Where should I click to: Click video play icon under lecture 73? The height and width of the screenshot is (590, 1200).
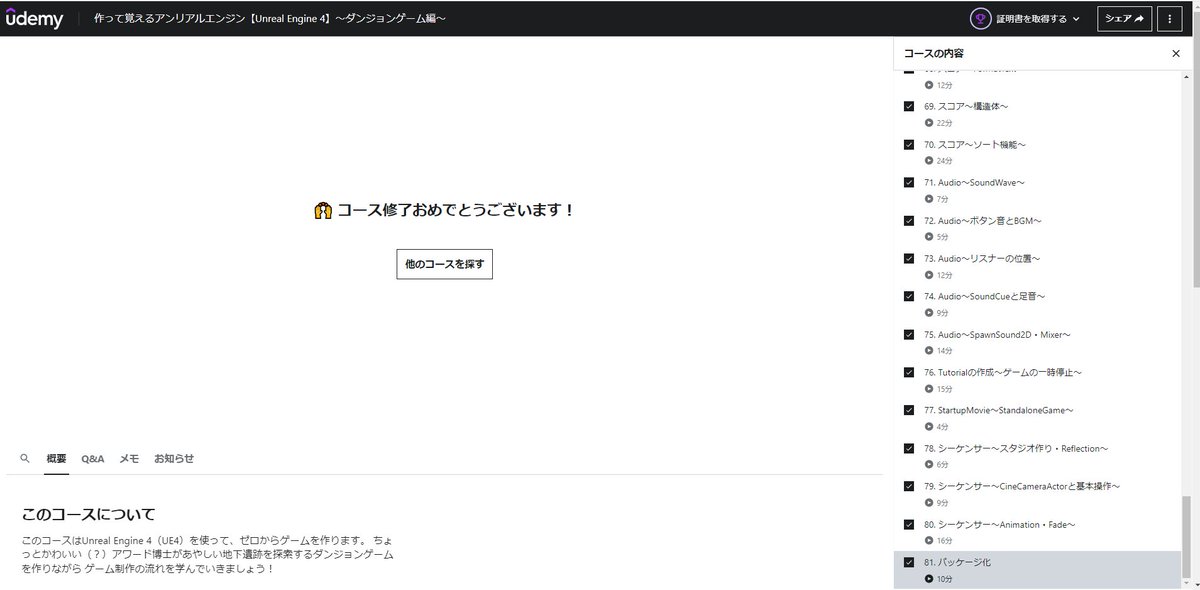click(x=929, y=275)
